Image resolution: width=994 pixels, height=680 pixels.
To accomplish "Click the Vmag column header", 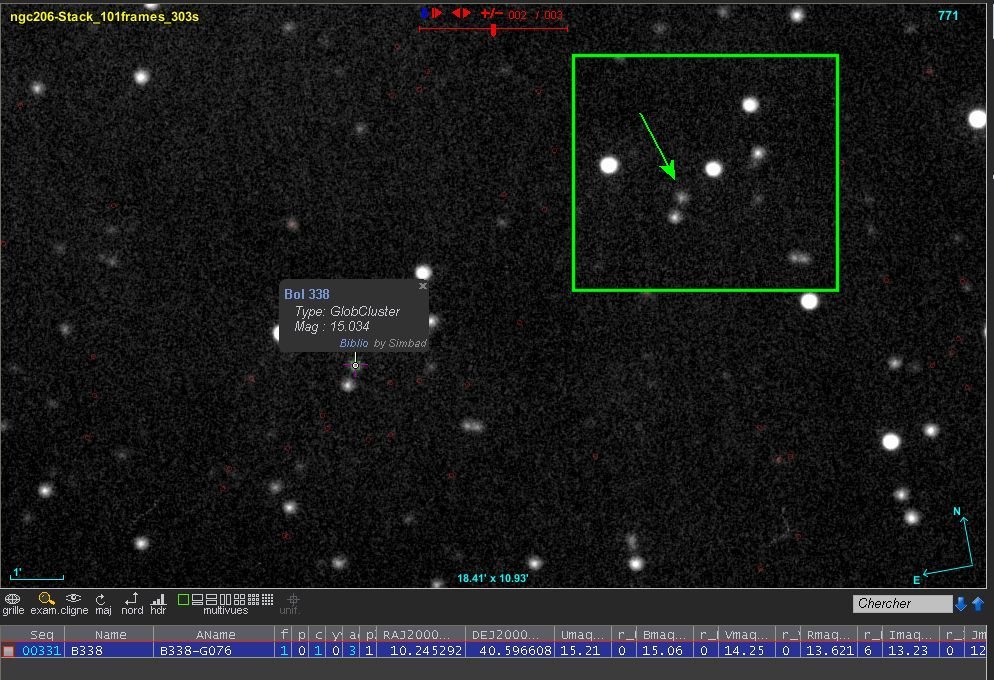I will tap(748, 634).
